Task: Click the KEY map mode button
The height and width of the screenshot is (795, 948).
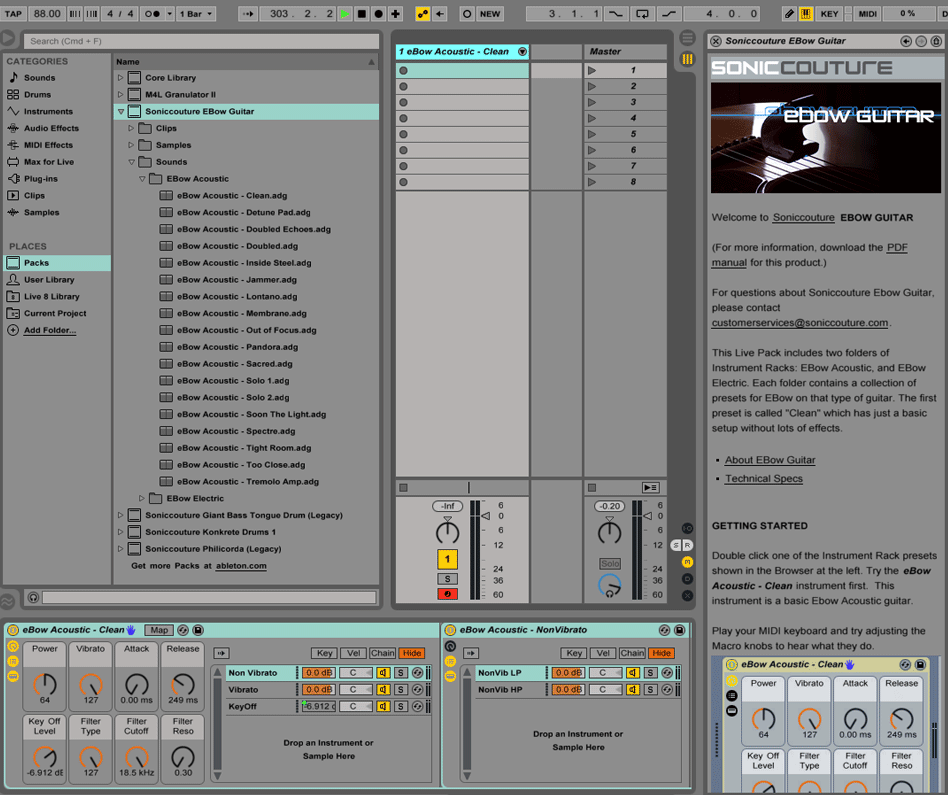Action: click(829, 14)
